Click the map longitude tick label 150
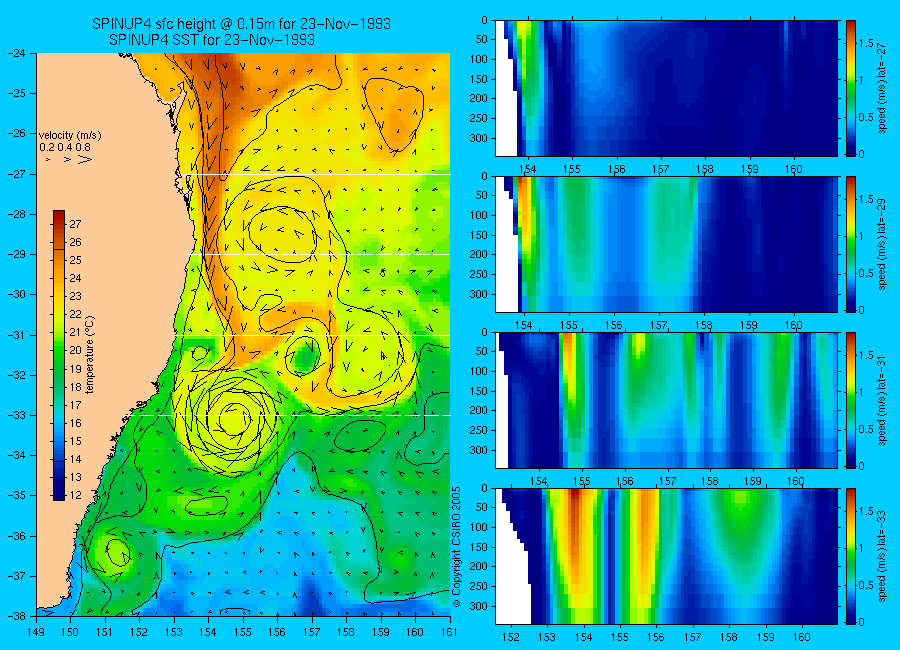Screen dimensions: 900x650 [70, 632]
